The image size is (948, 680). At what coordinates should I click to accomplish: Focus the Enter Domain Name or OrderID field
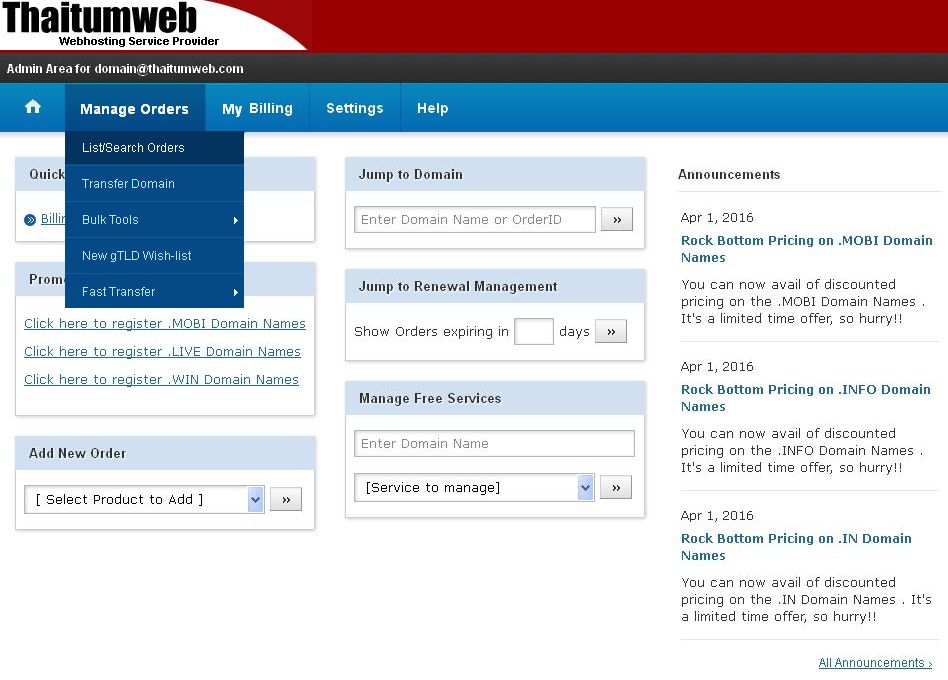(x=475, y=219)
